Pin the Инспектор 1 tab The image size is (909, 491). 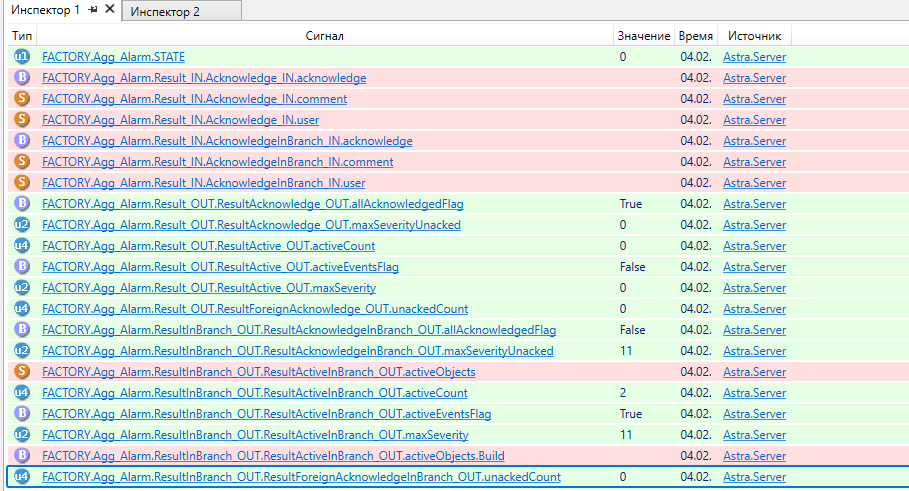93,10
